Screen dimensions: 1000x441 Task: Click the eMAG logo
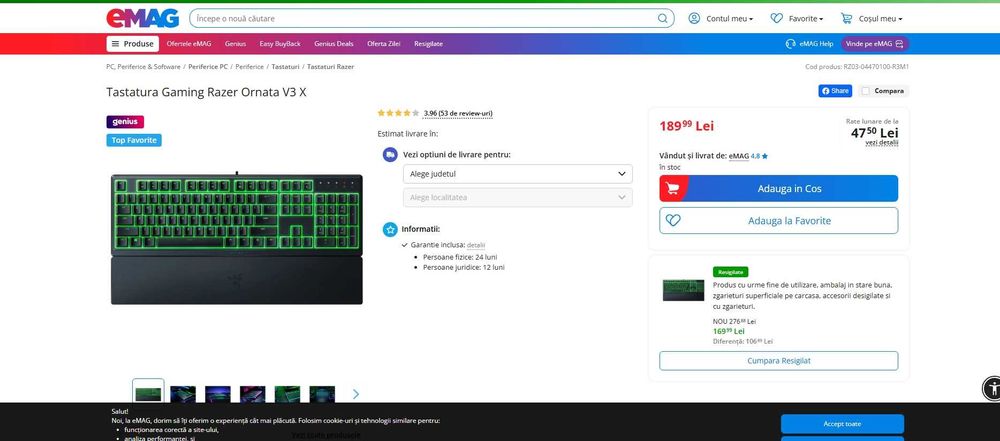[x=142, y=18]
